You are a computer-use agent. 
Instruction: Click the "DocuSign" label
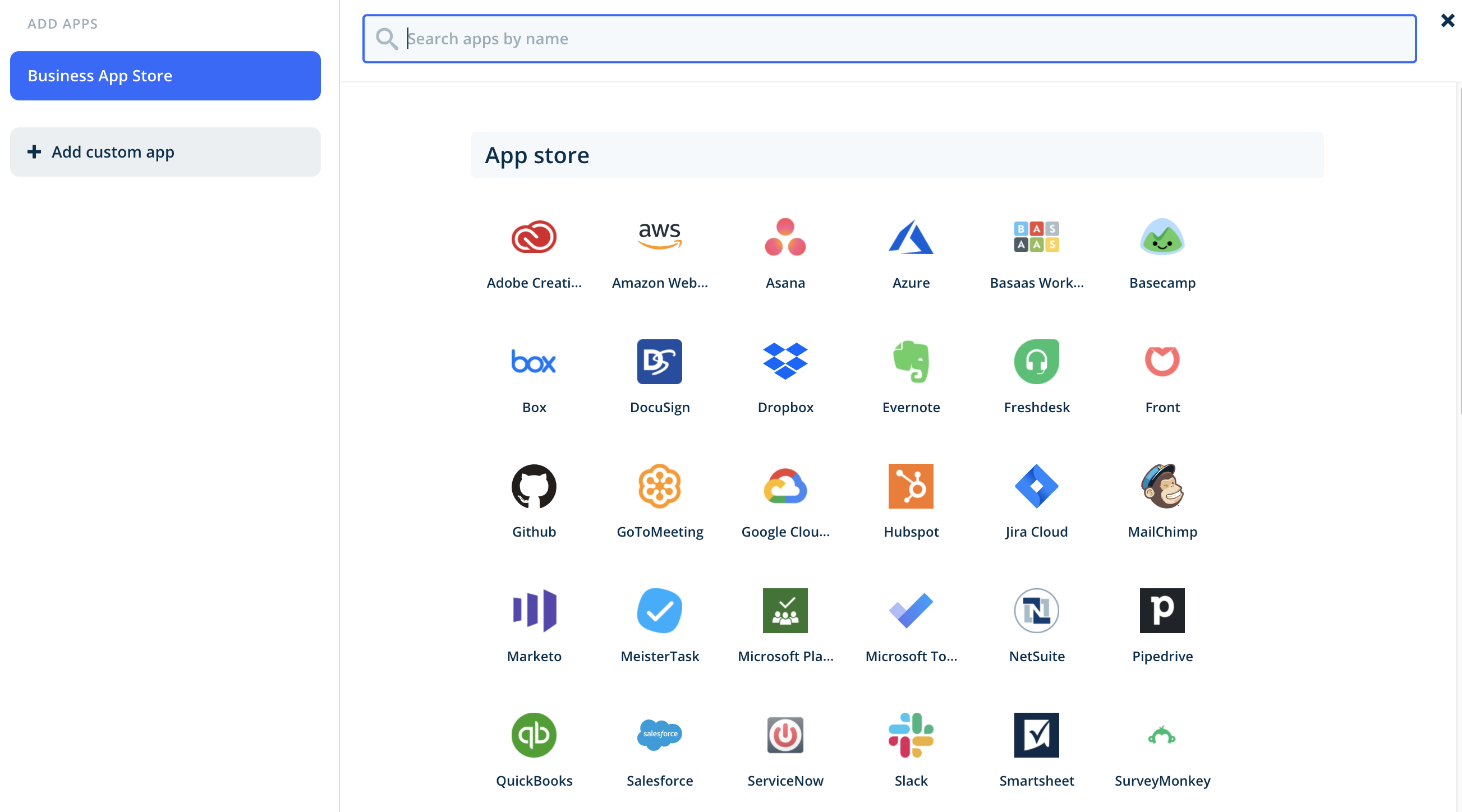(660, 407)
